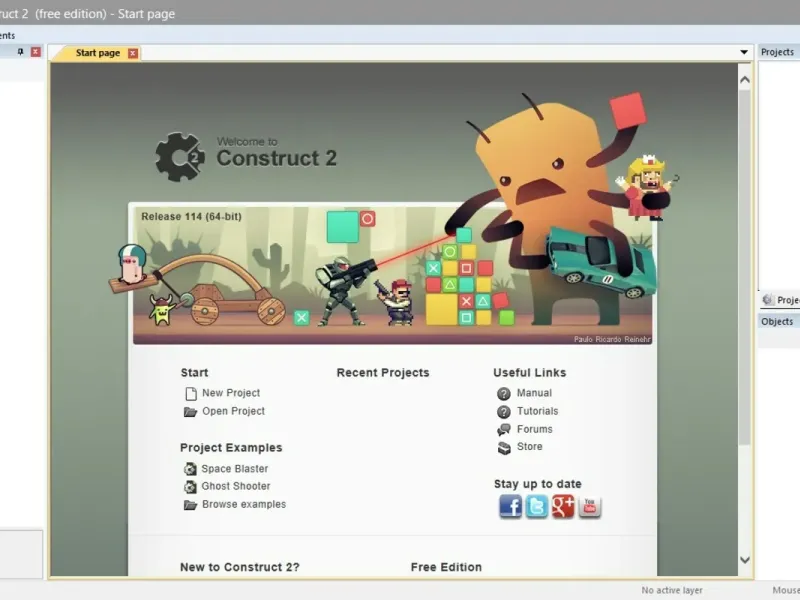Open the Space Blaster example
This screenshot has width=800, height=600.
click(235, 469)
